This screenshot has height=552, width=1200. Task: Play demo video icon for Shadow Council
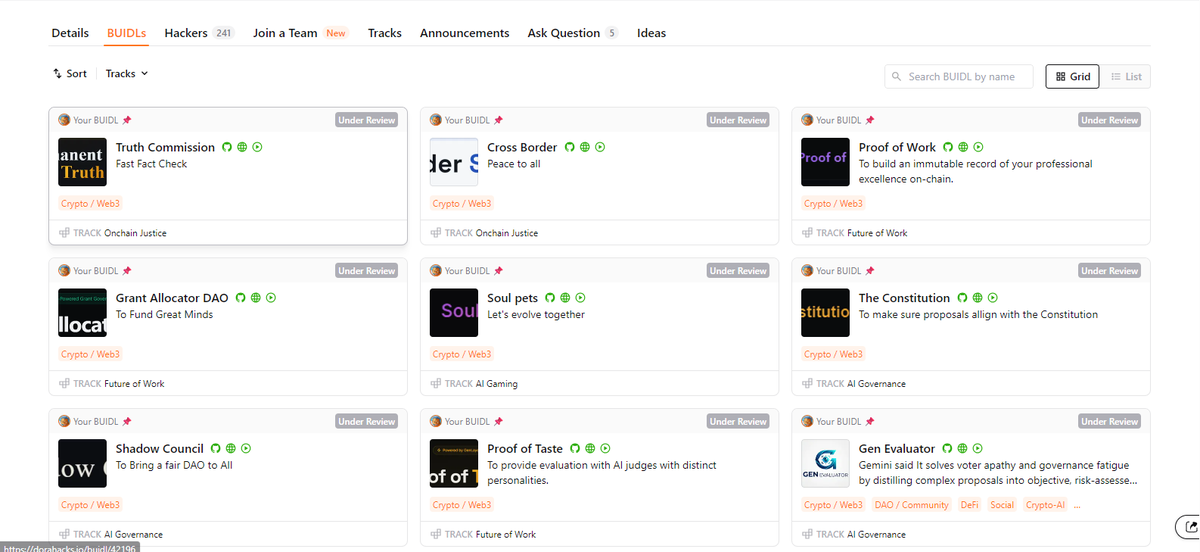[x=246, y=449]
